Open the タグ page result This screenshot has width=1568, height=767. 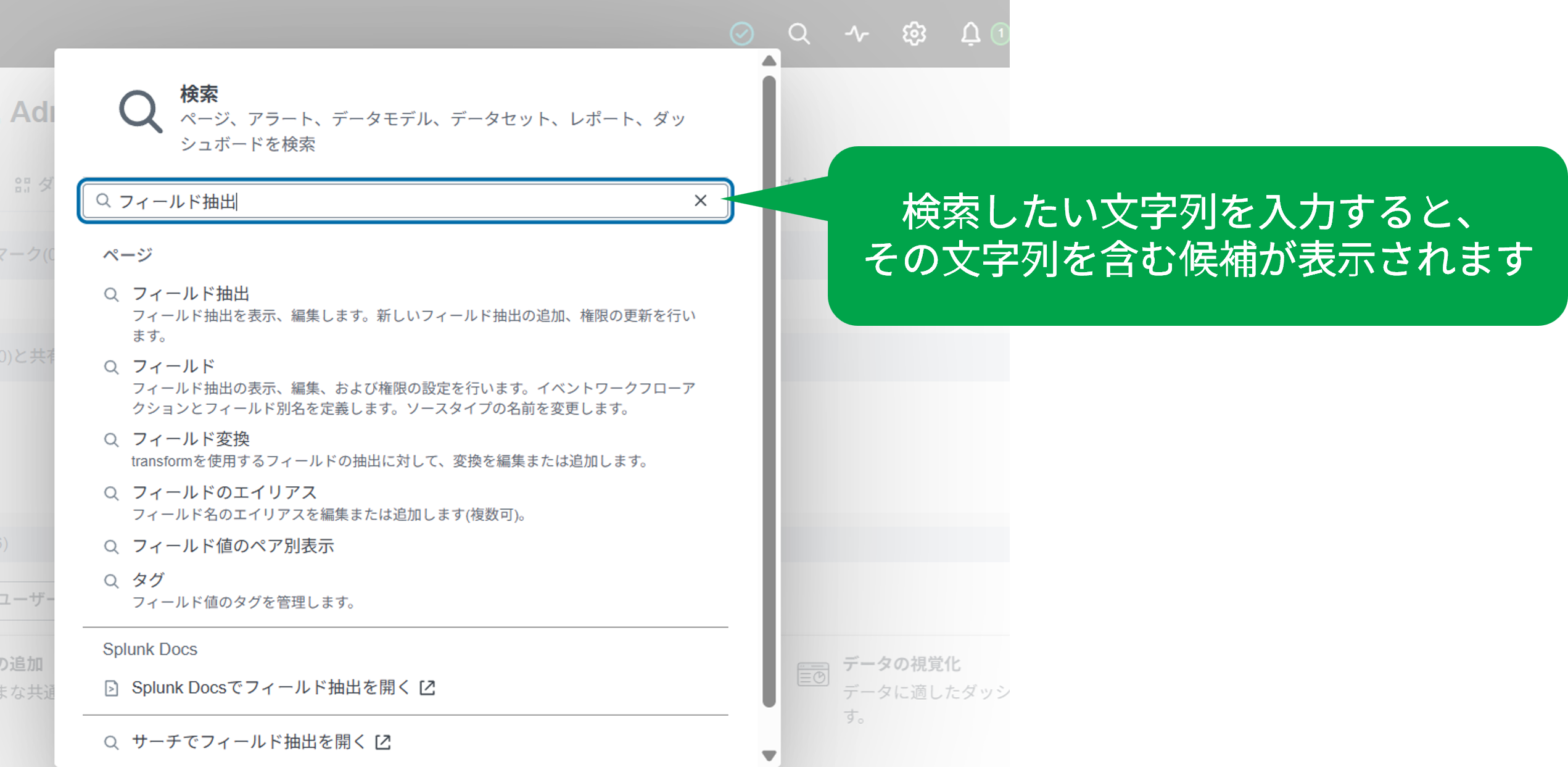click(x=148, y=580)
